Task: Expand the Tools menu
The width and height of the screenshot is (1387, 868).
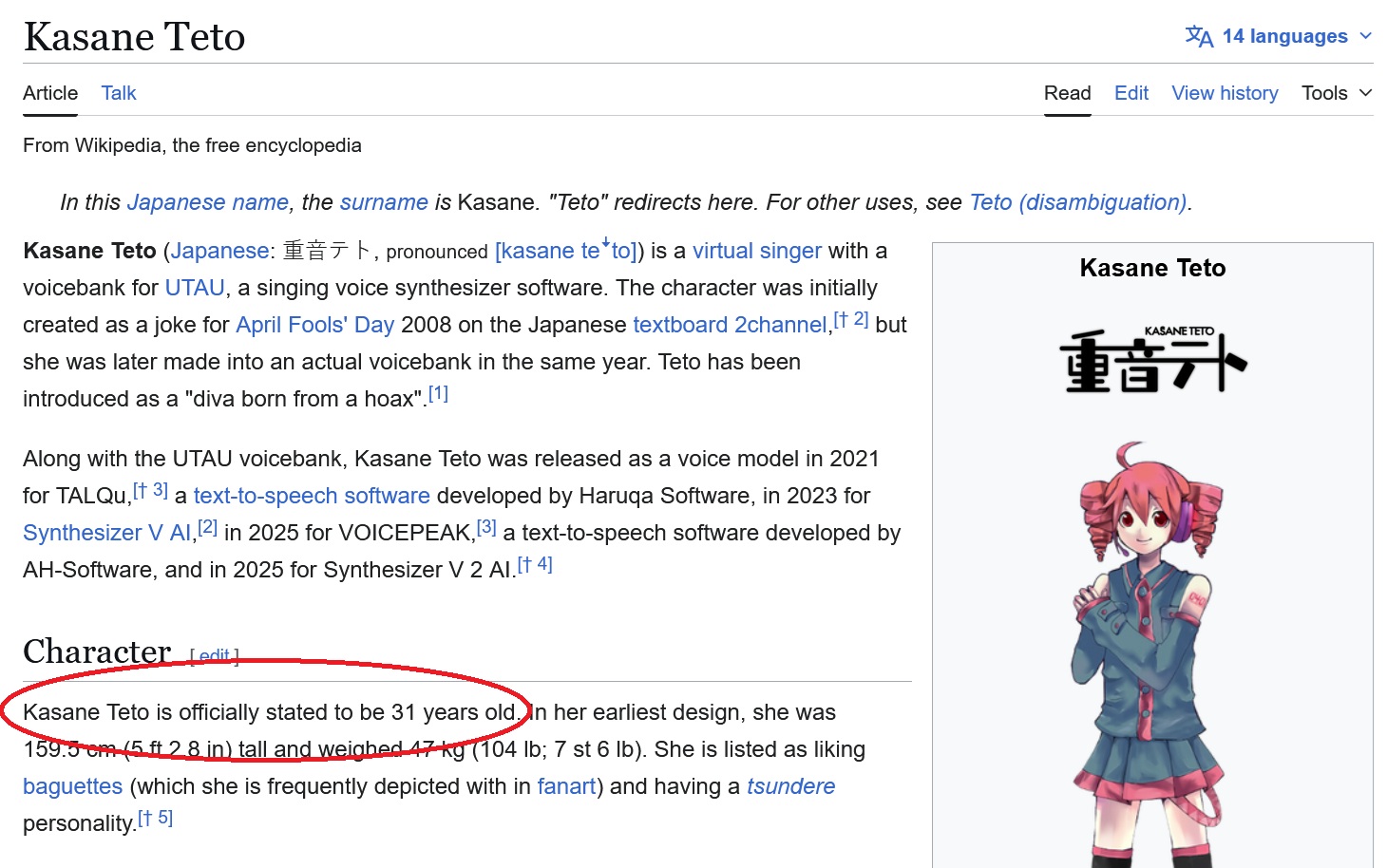Action: [x=1337, y=93]
